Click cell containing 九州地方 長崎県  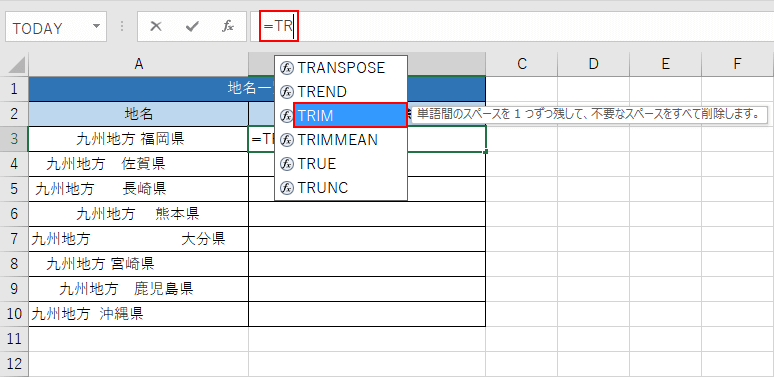(139, 189)
